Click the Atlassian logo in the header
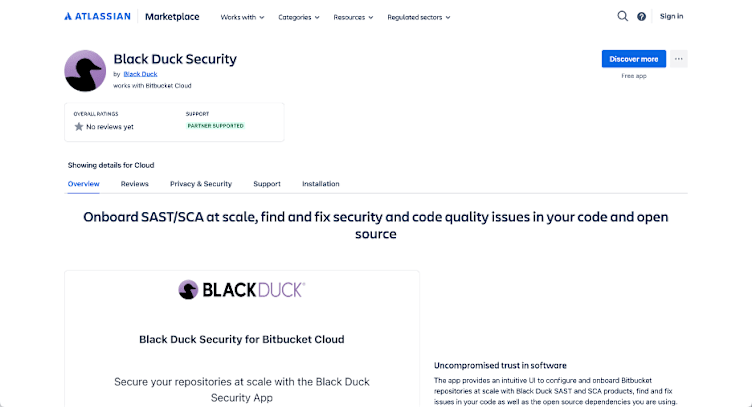The width and height of the screenshot is (752, 408). click(x=97, y=16)
